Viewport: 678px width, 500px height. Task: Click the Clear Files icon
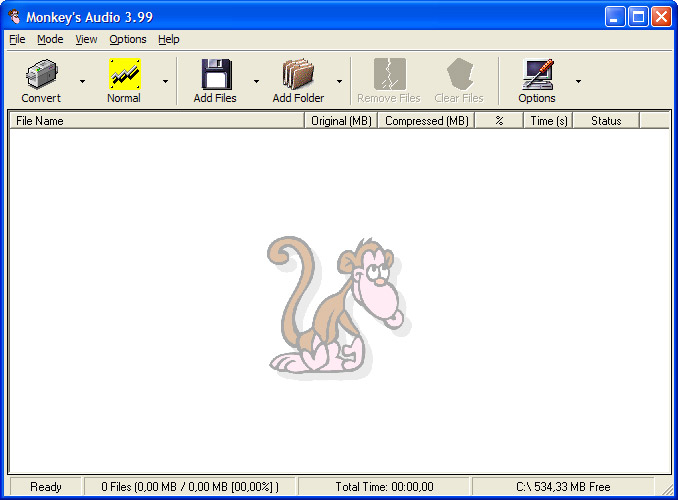[x=460, y=74]
